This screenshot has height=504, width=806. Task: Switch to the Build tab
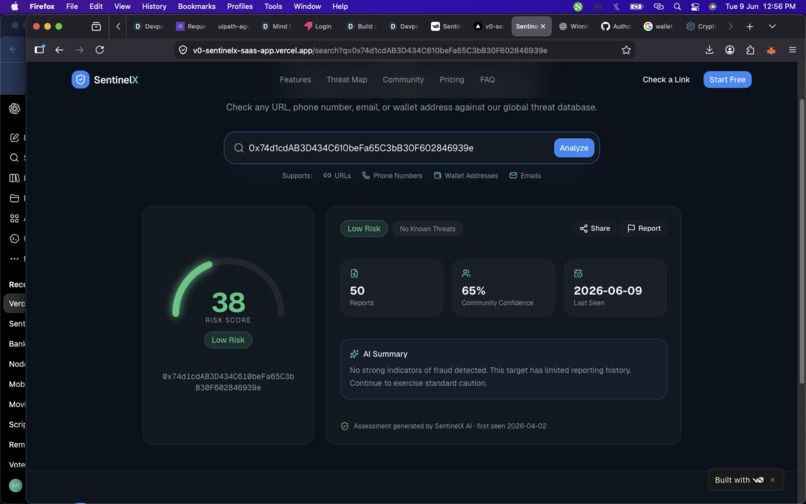pos(361,26)
